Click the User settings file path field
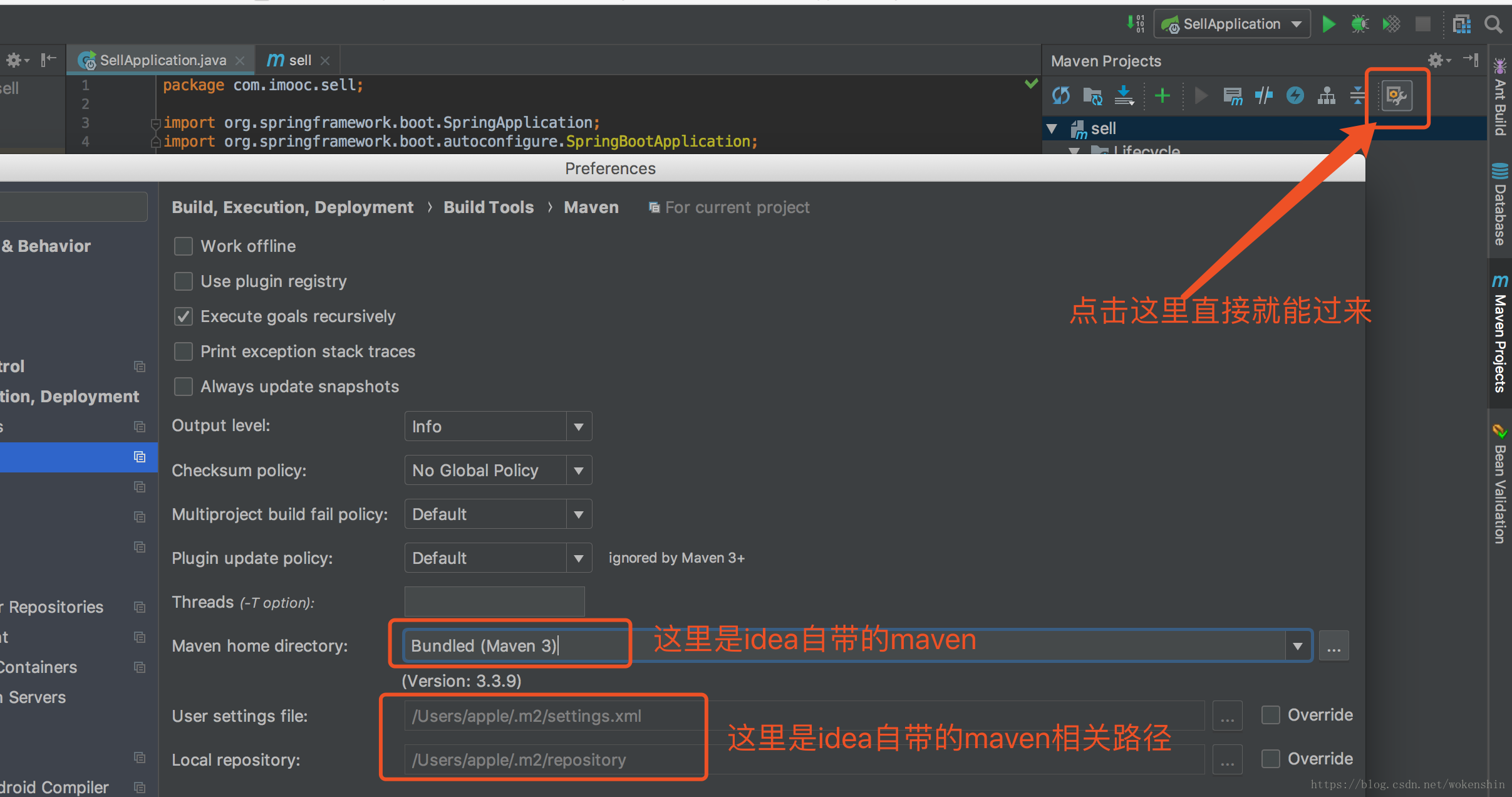The image size is (1512, 797). pos(804,716)
